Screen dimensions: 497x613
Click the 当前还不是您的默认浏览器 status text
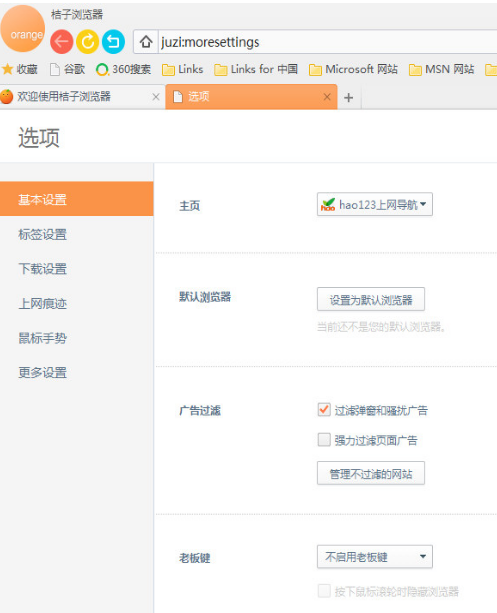pos(381,326)
